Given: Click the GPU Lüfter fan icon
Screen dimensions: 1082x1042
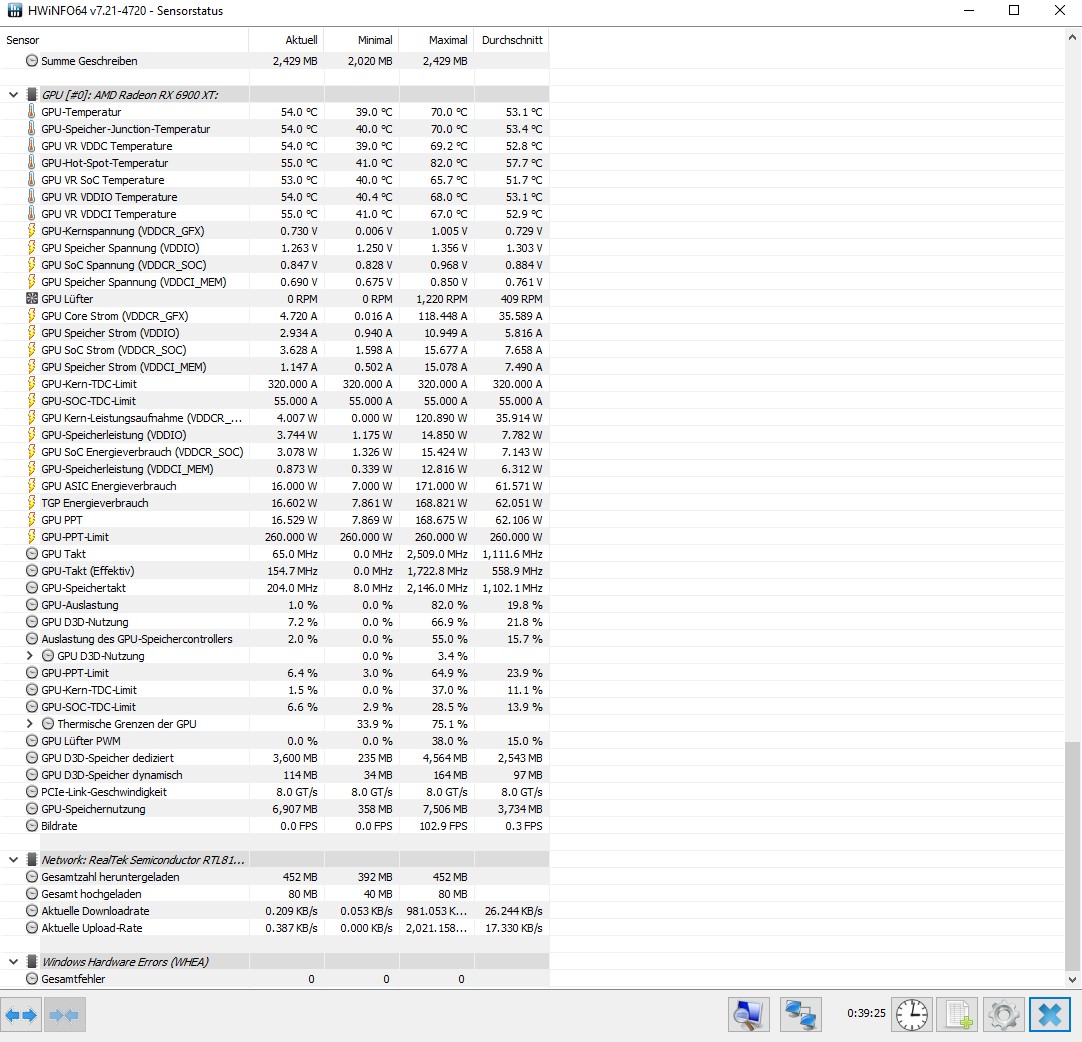Looking at the screenshot, I should tap(32, 299).
